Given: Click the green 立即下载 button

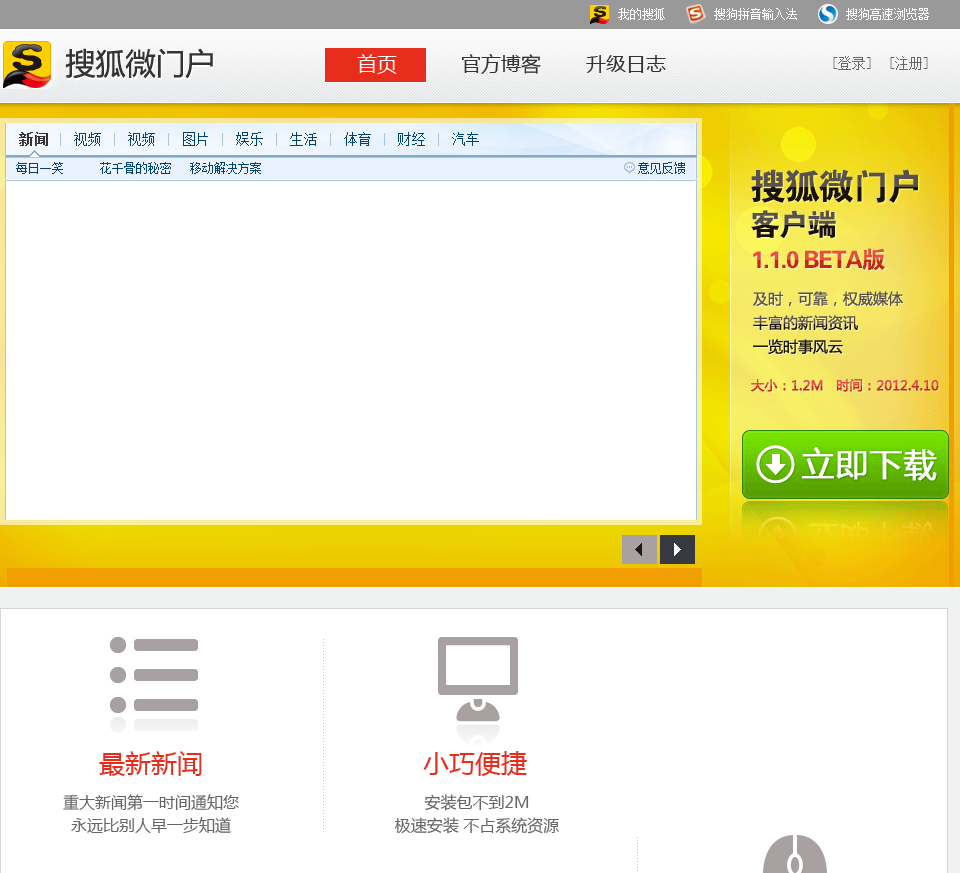Looking at the screenshot, I should [845, 464].
